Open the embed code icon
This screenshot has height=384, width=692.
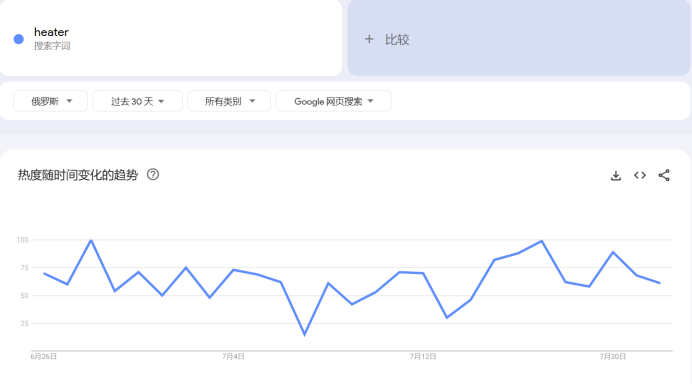(640, 175)
